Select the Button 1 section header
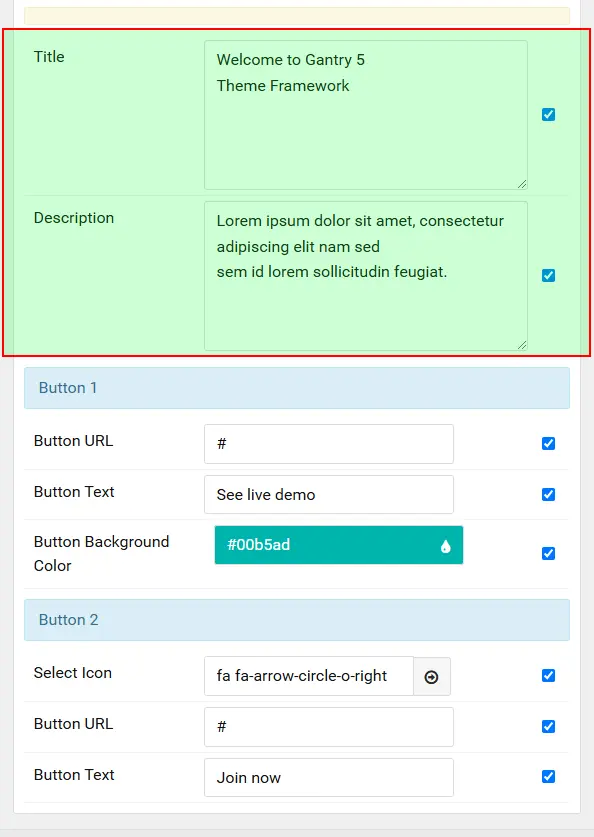This screenshot has width=594, height=837. coord(297,388)
